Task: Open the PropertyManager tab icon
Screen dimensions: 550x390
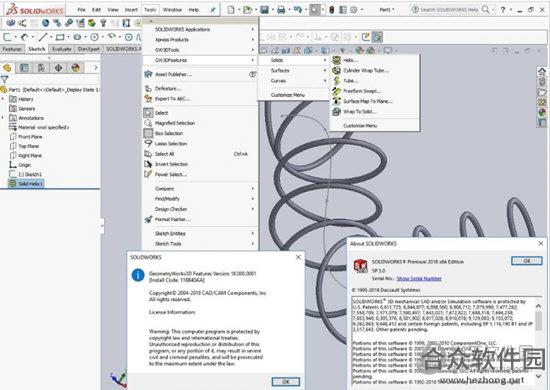Action: click(x=24, y=68)
